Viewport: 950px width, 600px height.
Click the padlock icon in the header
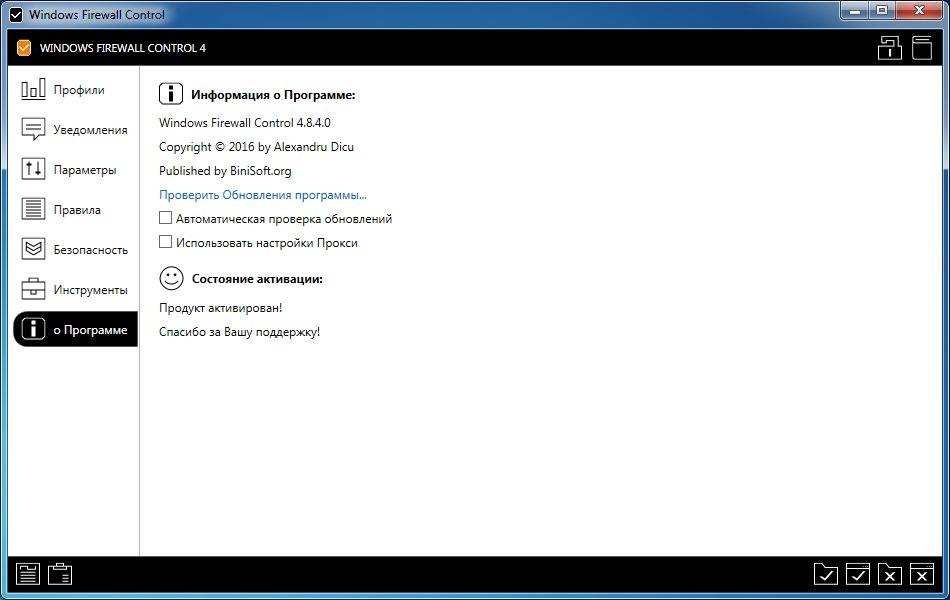pos(889,48)
